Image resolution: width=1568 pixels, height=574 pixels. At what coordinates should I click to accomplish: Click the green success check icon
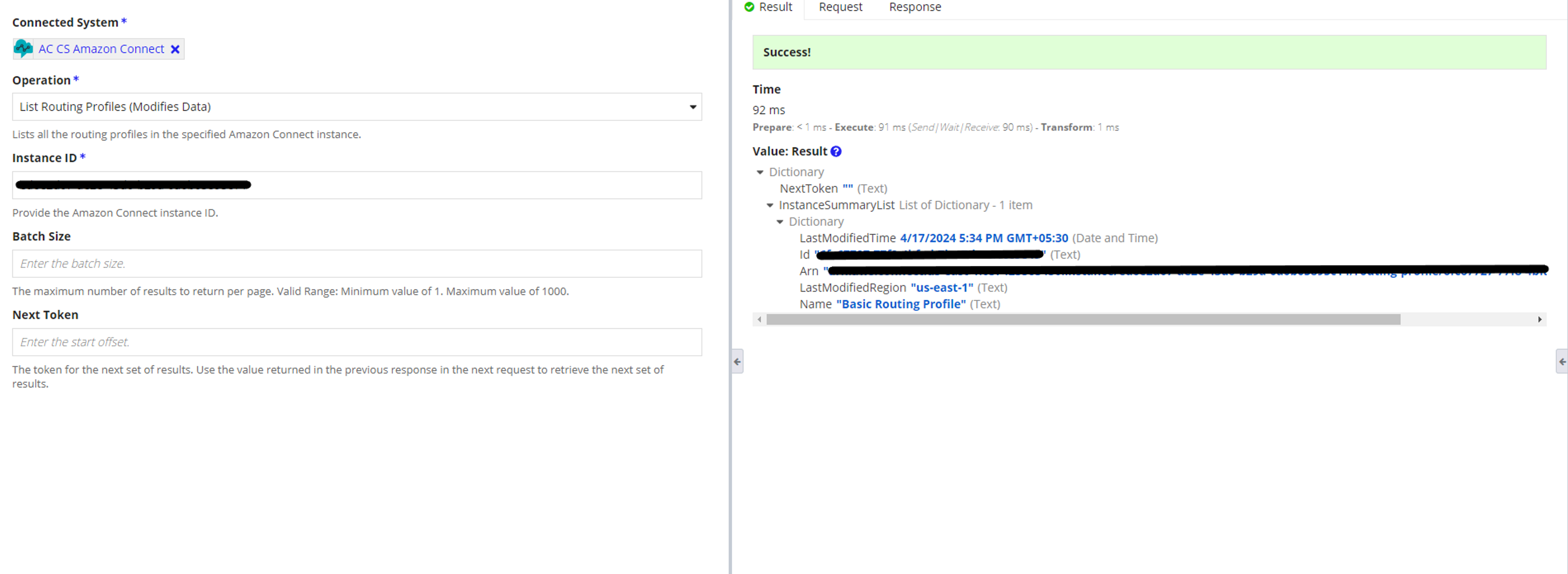pyautogui.click(x=749, y=7)
